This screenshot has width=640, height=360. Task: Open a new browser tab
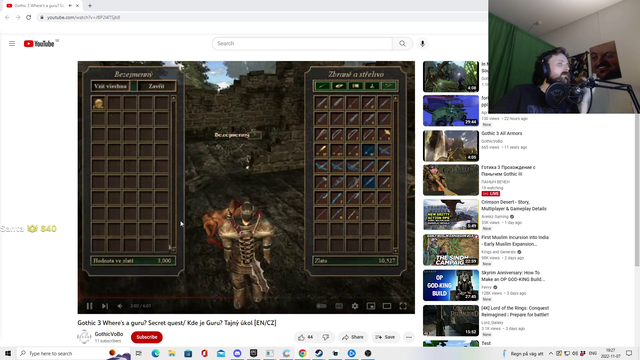tap(90, 6)
